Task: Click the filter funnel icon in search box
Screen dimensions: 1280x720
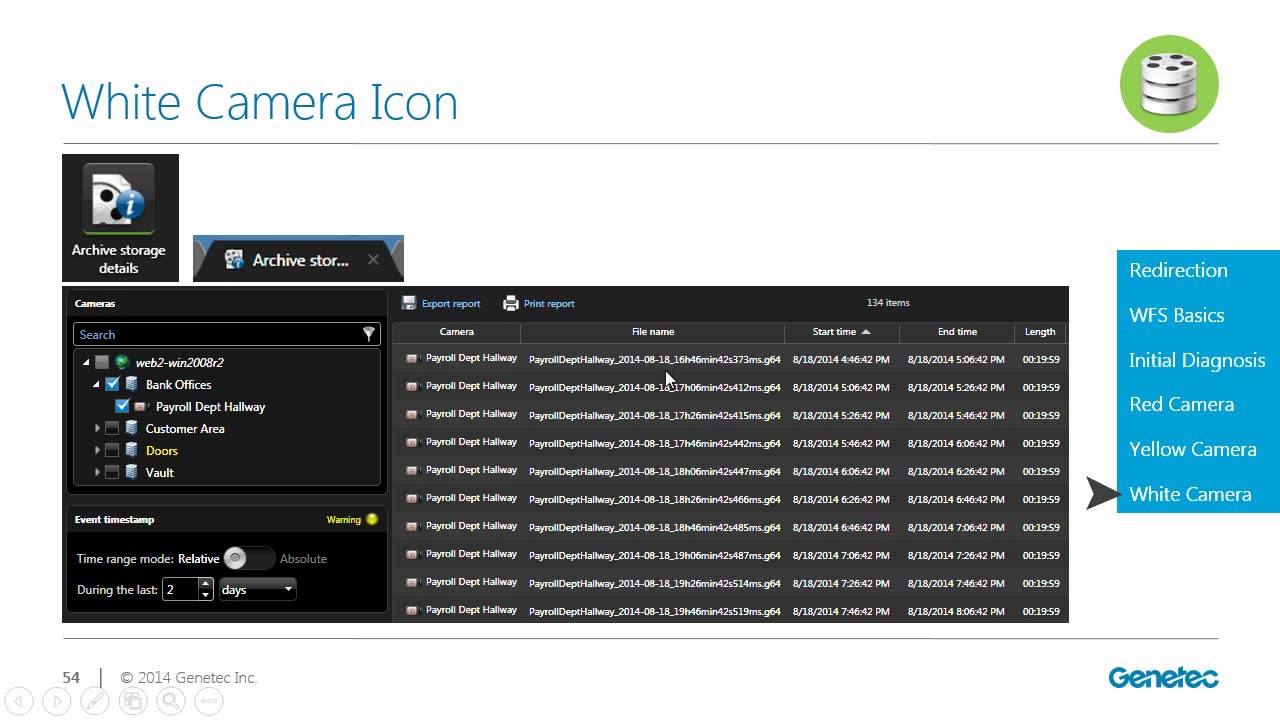Action: coord(368,334)
